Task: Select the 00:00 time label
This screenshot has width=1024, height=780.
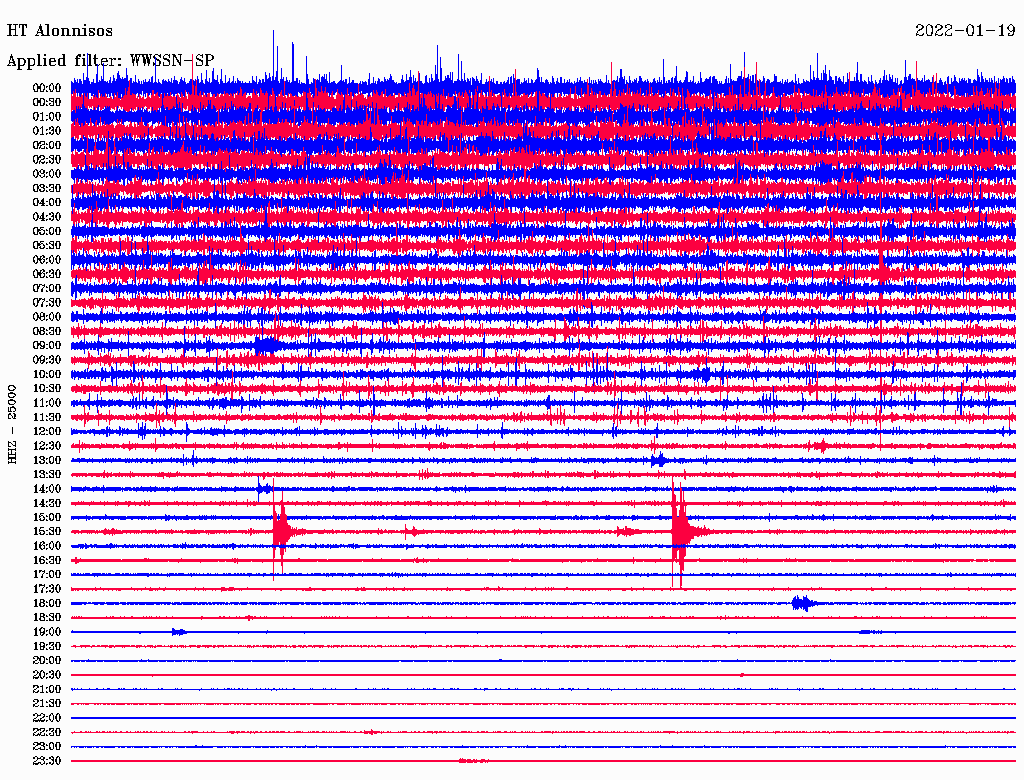Action: [47, 88]
